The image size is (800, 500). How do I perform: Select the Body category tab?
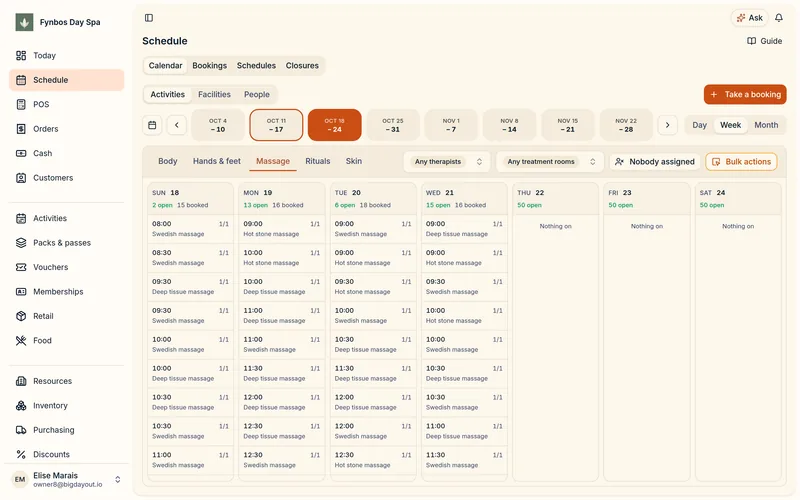pyautogui.click(x=167, y=161)
